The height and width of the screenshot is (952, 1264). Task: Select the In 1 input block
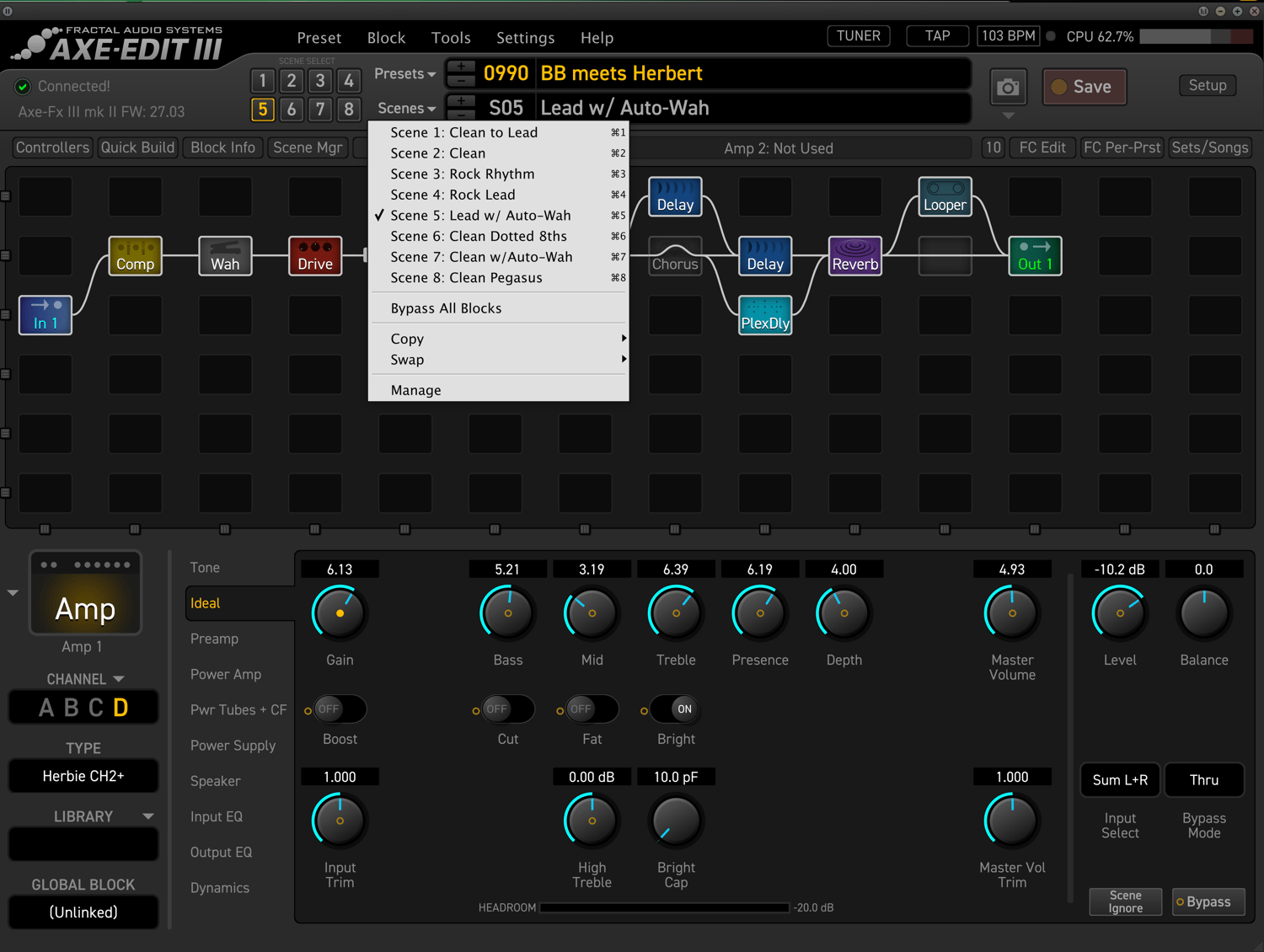pyautogui.click(x=46, y=315)
